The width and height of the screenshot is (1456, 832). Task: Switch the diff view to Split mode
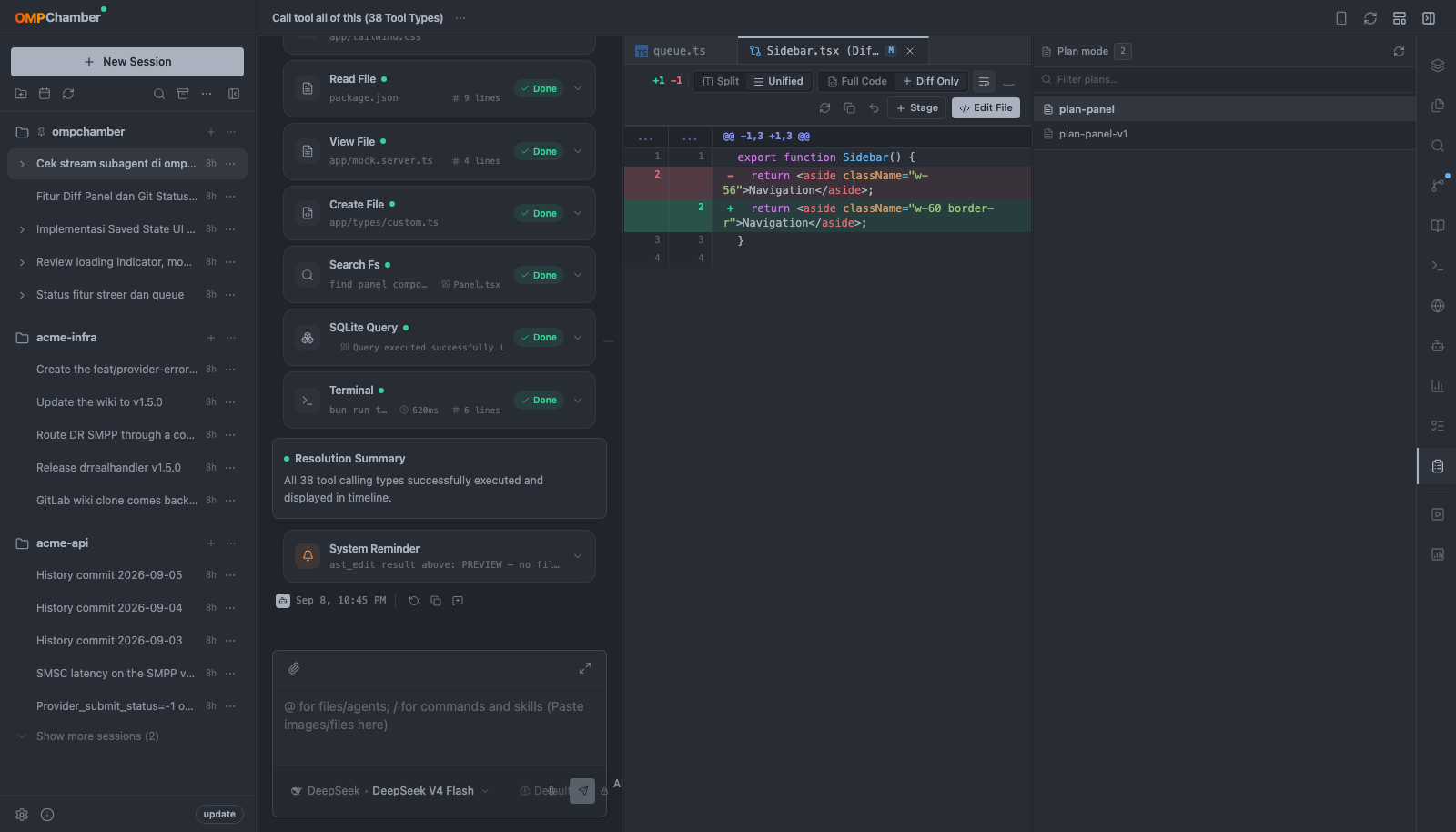[721, 81]
